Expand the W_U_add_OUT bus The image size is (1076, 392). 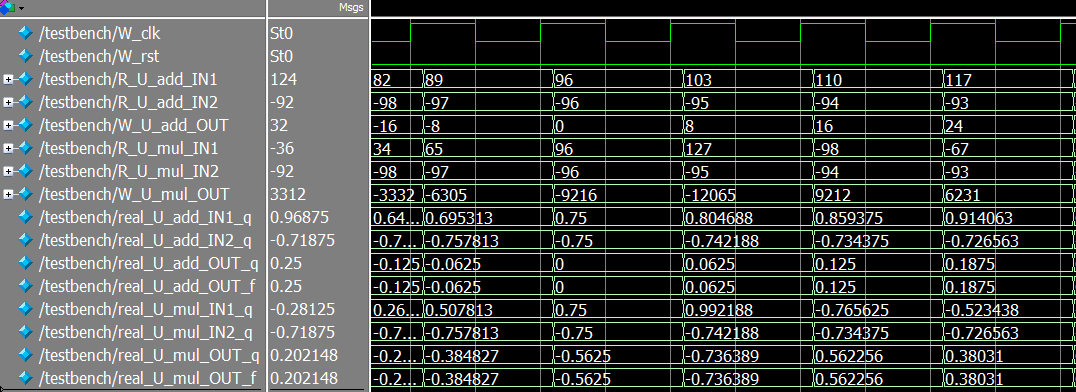click(8, 126)
